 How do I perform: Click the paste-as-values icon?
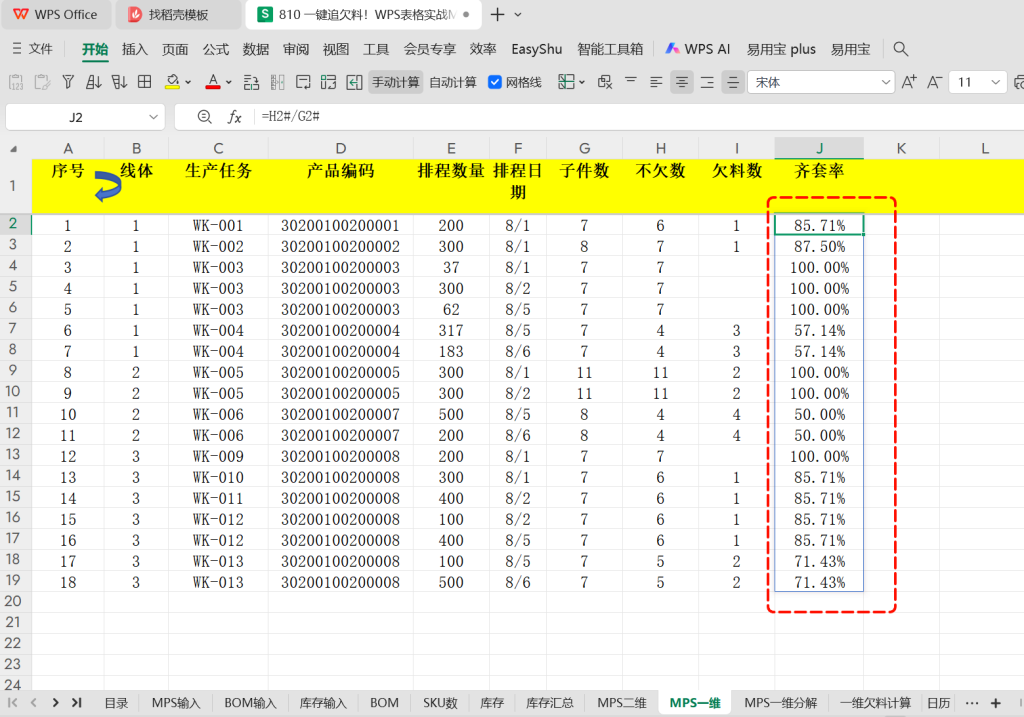pos(16,82)
